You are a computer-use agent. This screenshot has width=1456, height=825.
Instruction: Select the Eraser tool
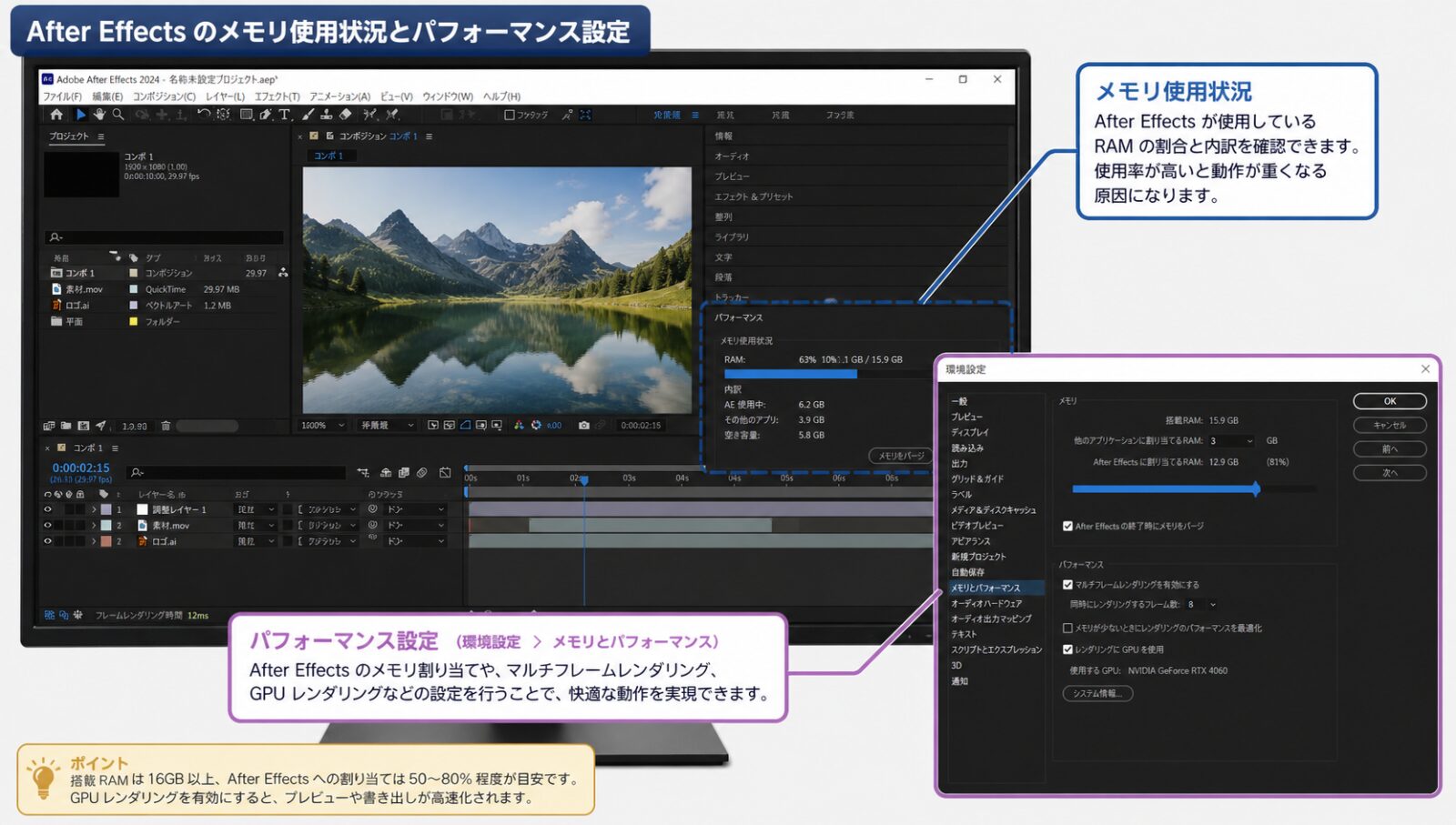click(346, 115)
